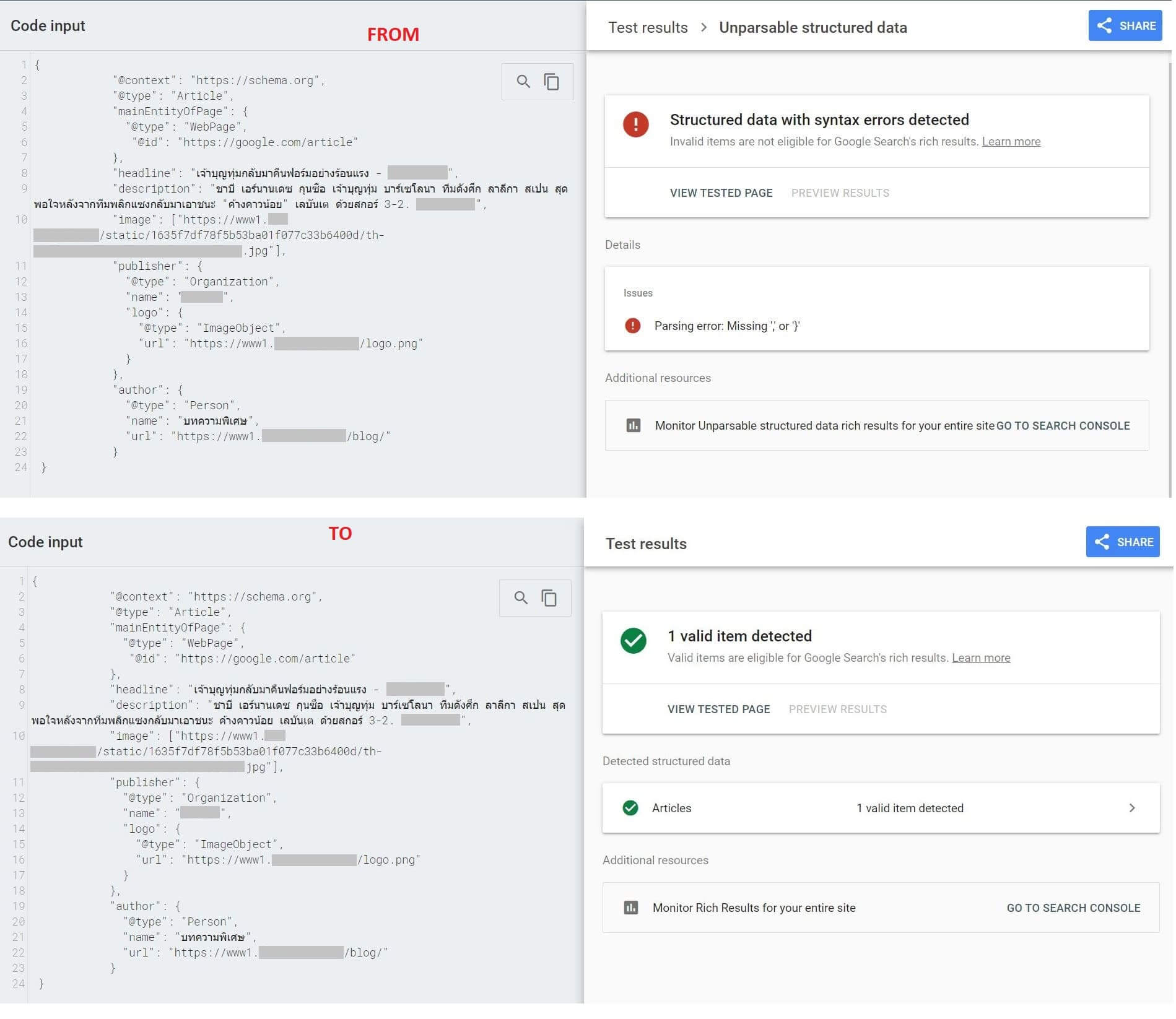Viewport: 1176px width, 1019px height.
Task: Click the copy icon in top code input
Action: coord(551,82)
